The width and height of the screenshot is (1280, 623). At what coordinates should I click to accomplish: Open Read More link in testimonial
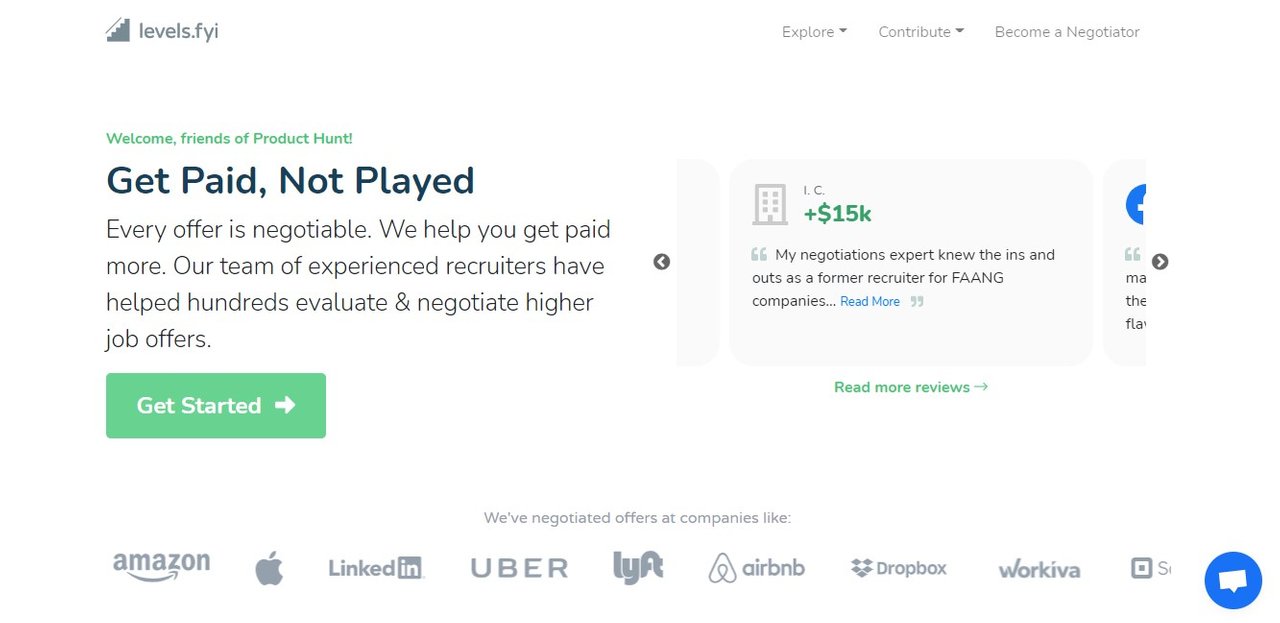[870, 301]
